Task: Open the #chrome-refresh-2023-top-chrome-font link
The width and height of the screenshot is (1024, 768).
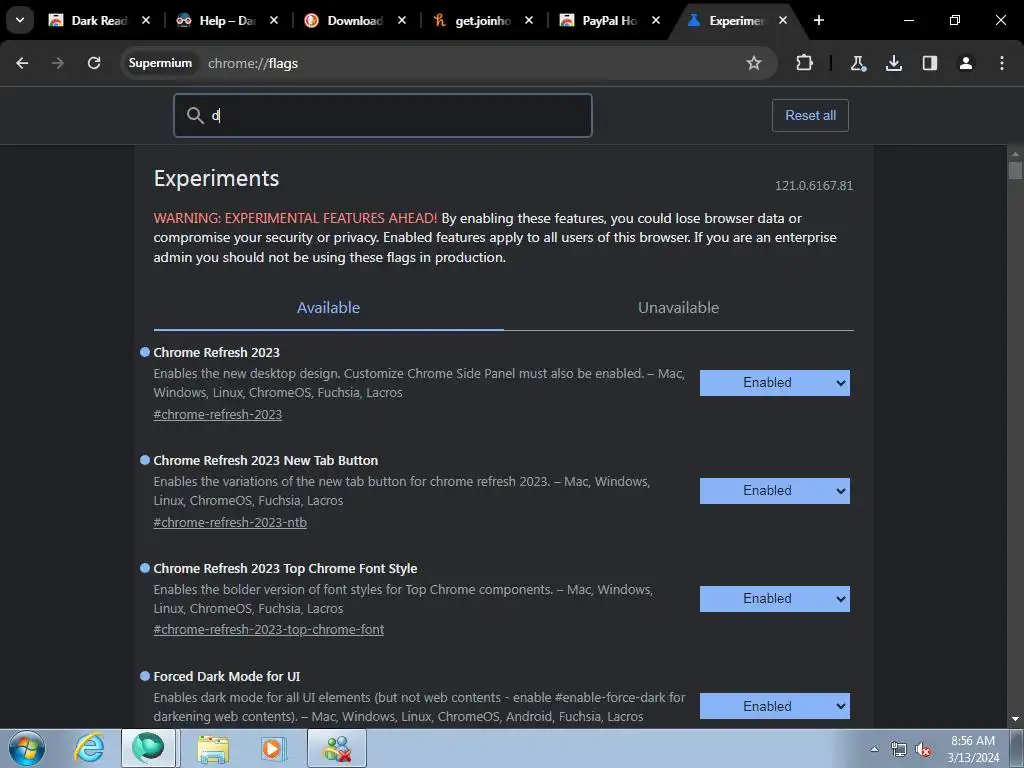Action: tap(268, 630)
